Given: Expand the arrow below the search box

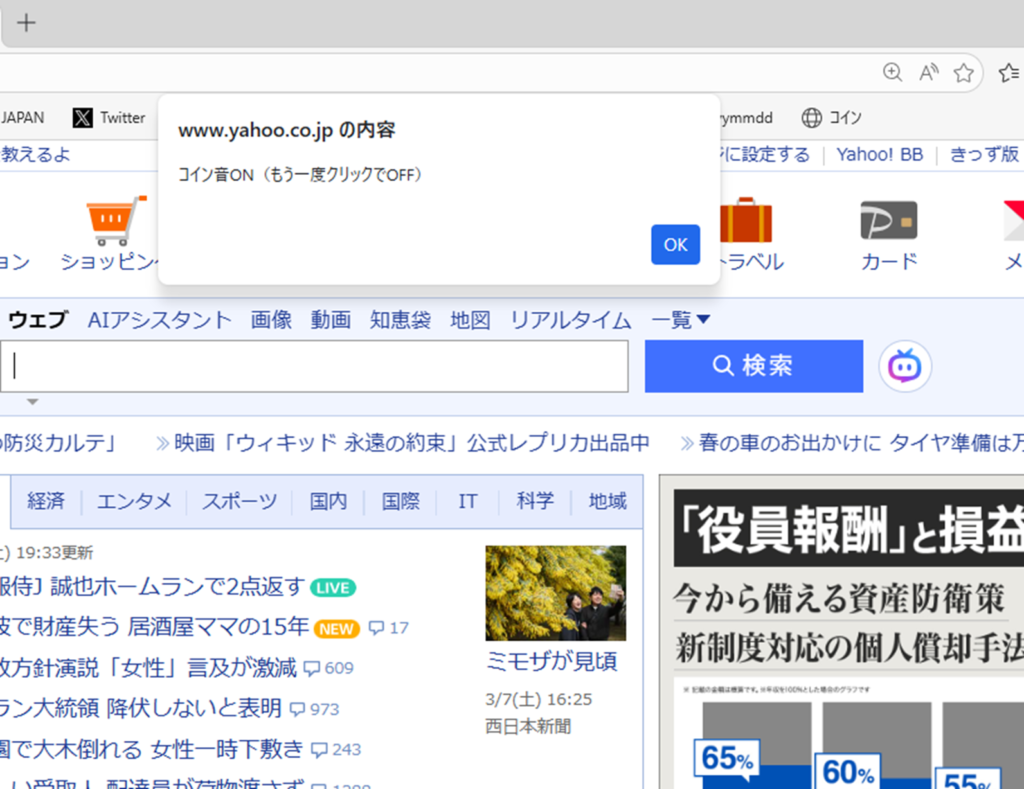Looking at the screenshot, I should tap(32, 402).
